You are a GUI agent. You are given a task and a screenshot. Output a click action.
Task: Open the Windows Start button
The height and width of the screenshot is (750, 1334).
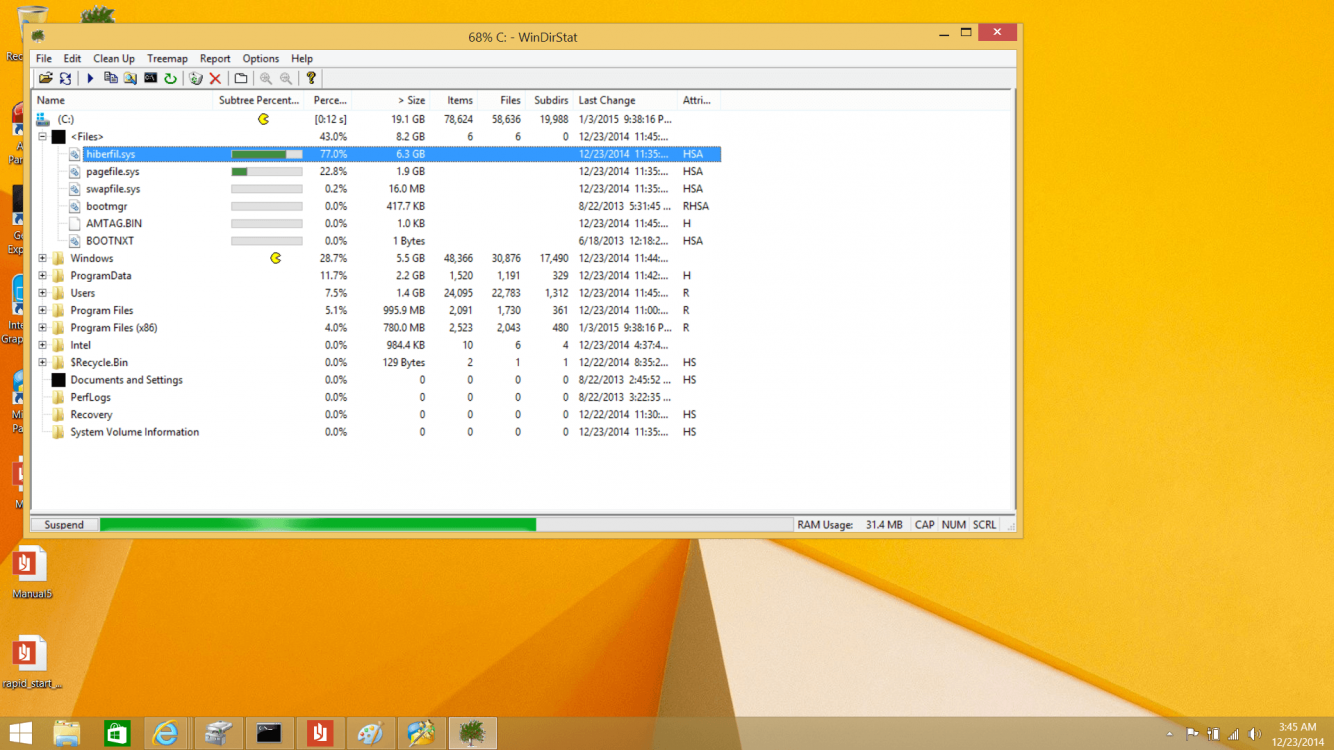click(20, 733)
